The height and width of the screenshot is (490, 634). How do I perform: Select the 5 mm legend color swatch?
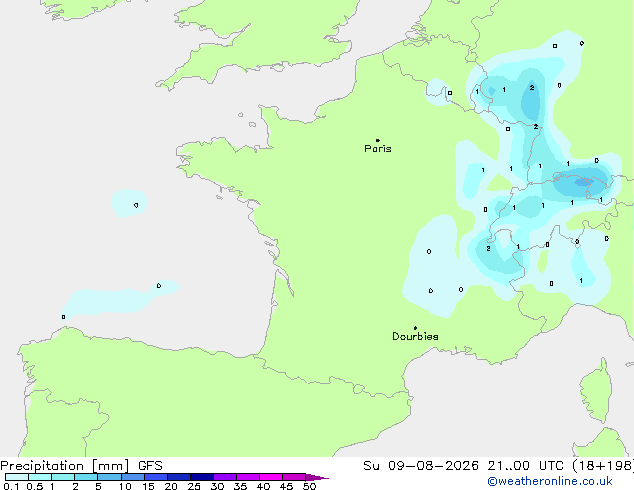[109, 477]
